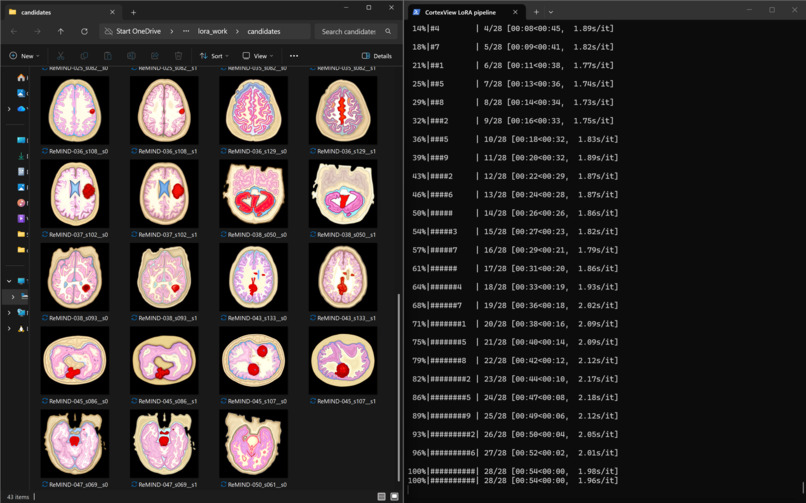Screen dimensions: 806x503
Task: Open Home in the Explorer sidebar
Action: coord(21,78)
